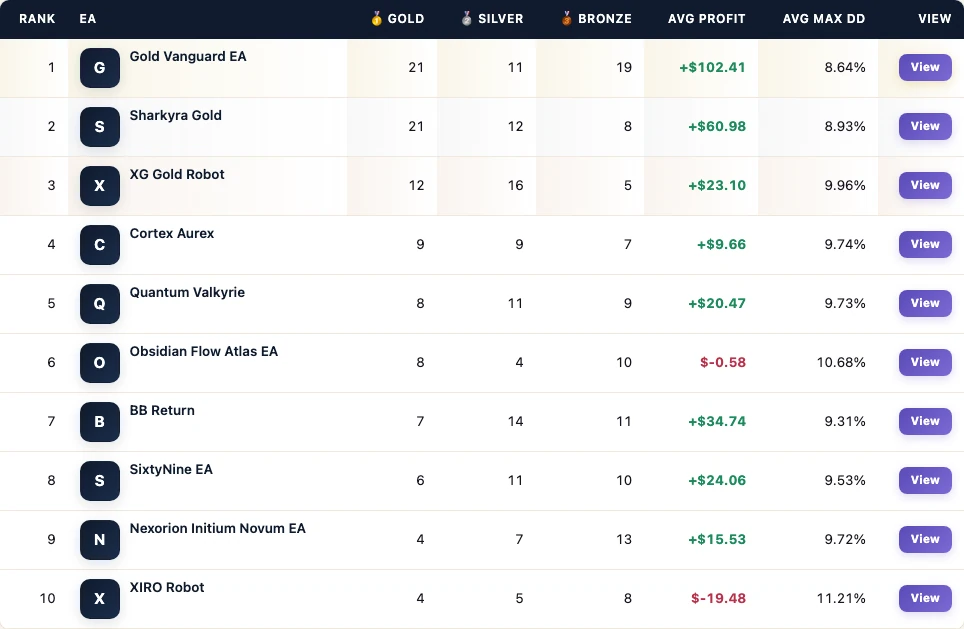Click the +$9.66 average profit value
The width and height of the screenshot is (964, 629).
pyautogui.click(x=721, y=245)
